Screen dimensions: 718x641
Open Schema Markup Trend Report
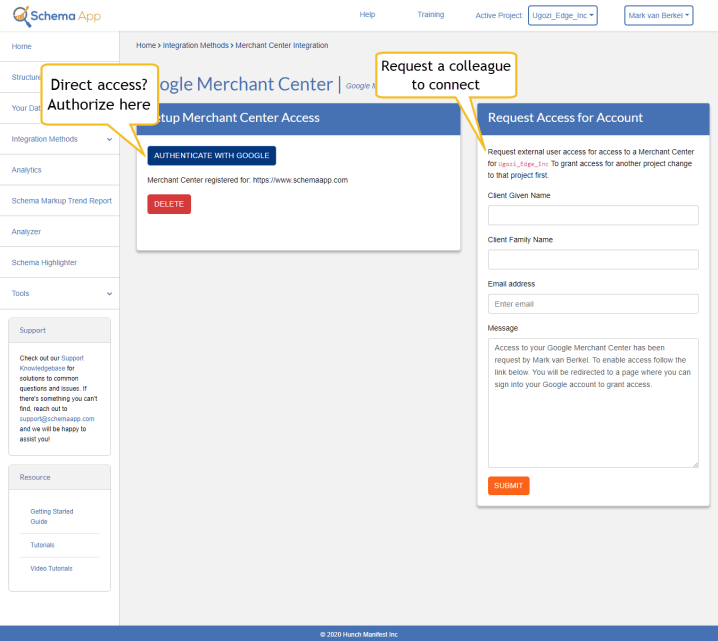[x=60, y=201]
